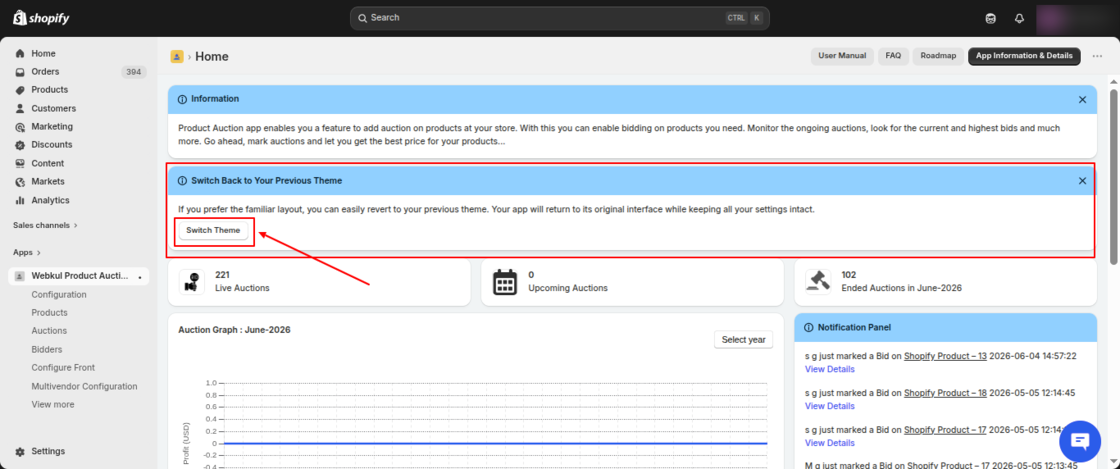1120x469 pixels.
Task: Open the Home sidebar icon
Action: pos(20,54)
